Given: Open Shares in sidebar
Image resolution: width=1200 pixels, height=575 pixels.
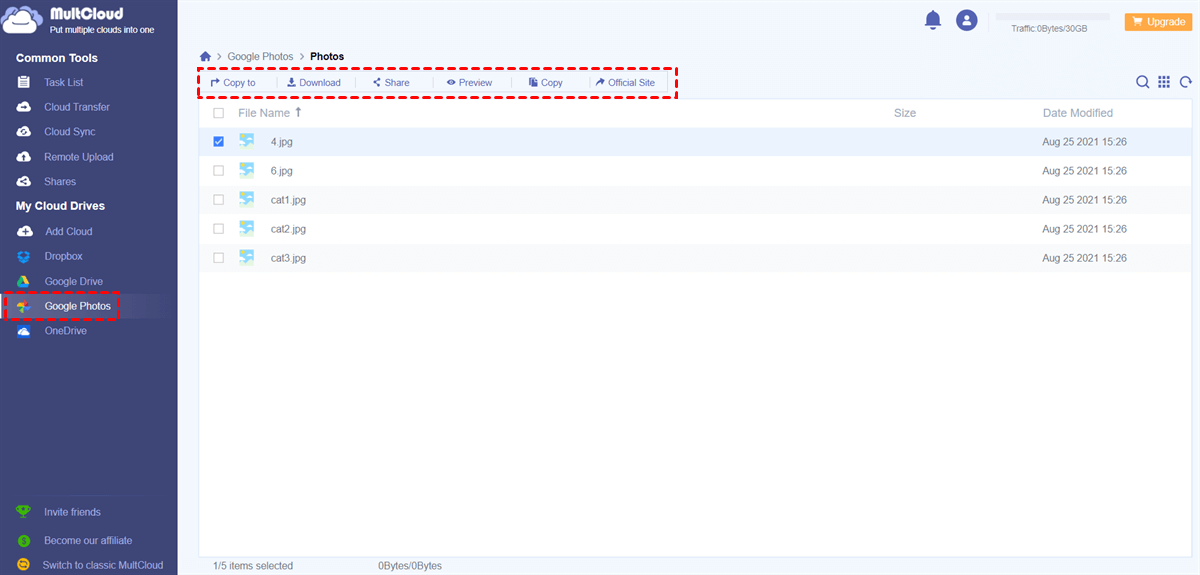Looking at the screenshot, I should [x=60, y=182].
